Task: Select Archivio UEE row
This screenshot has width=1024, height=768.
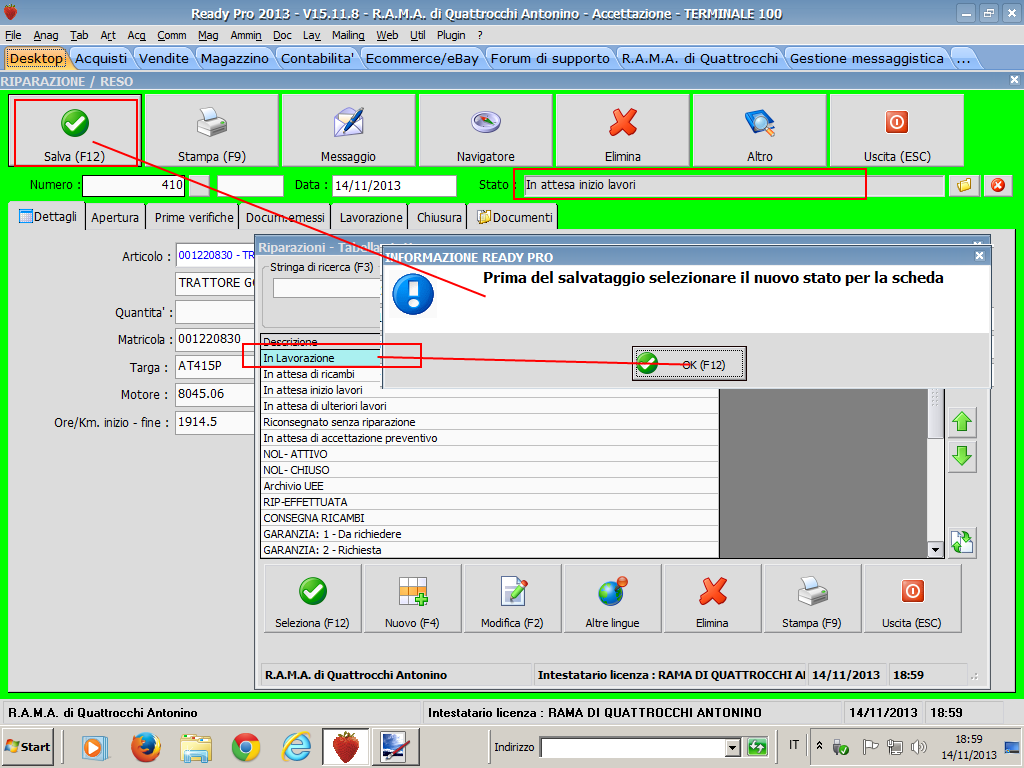Action: click(490, 486)
